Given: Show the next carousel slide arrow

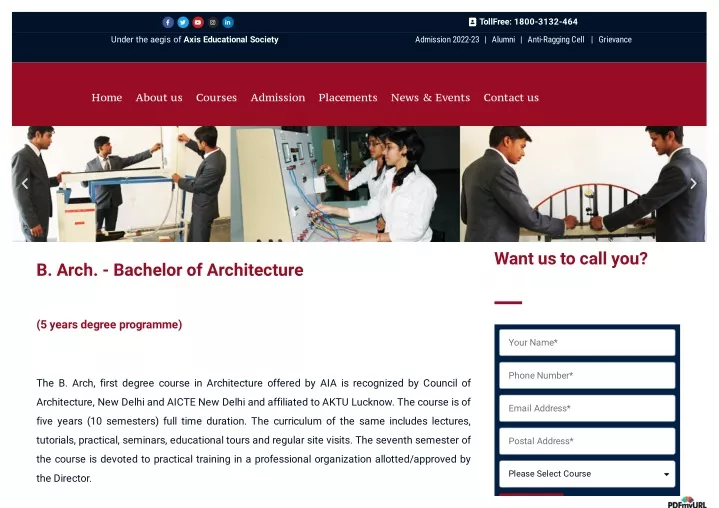Looking at the screenshot, I should coord(693,183).
